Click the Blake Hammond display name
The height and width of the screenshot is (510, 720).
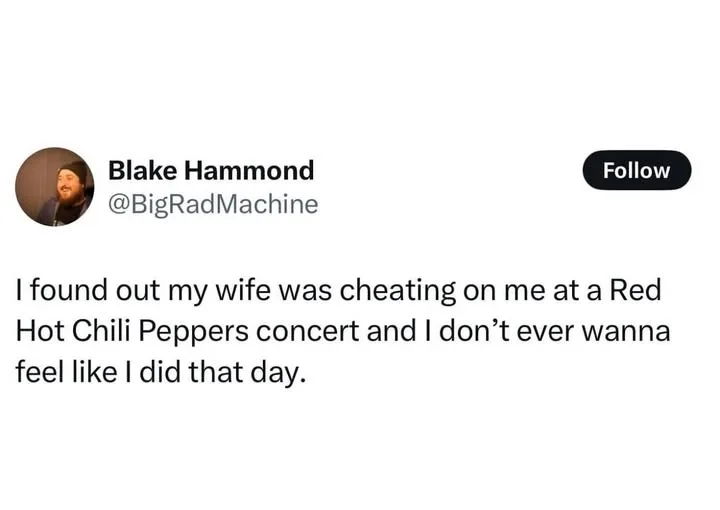(210, 170)
